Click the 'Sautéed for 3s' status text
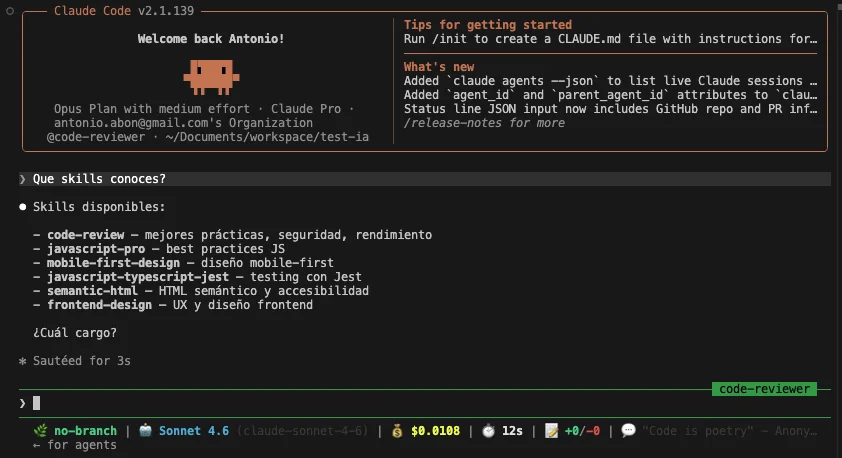The width and height of the screenshot is (842, 458). (x=82, y=361)
